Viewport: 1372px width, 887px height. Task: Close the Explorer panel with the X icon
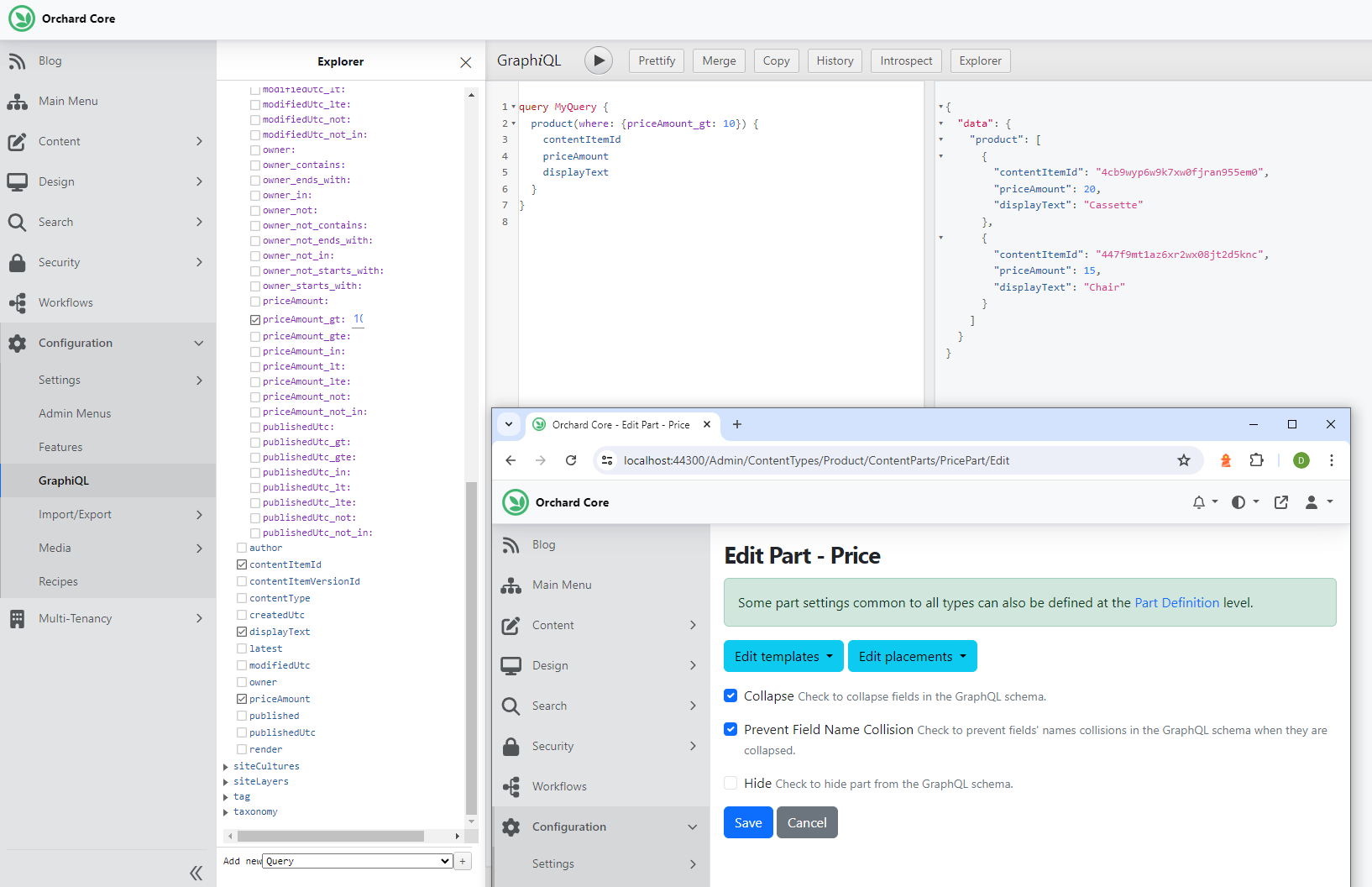466,62
